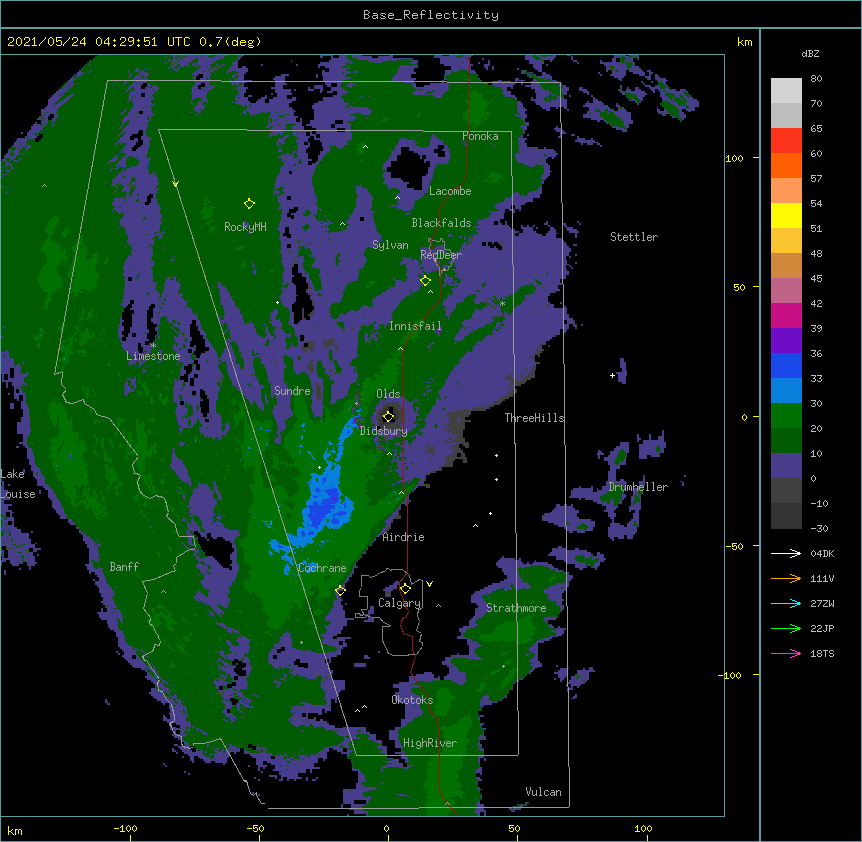The width and height of the screenshot is (862, 842).
Task: Click the white arrow beside 04DK
Action: (786, 553)
